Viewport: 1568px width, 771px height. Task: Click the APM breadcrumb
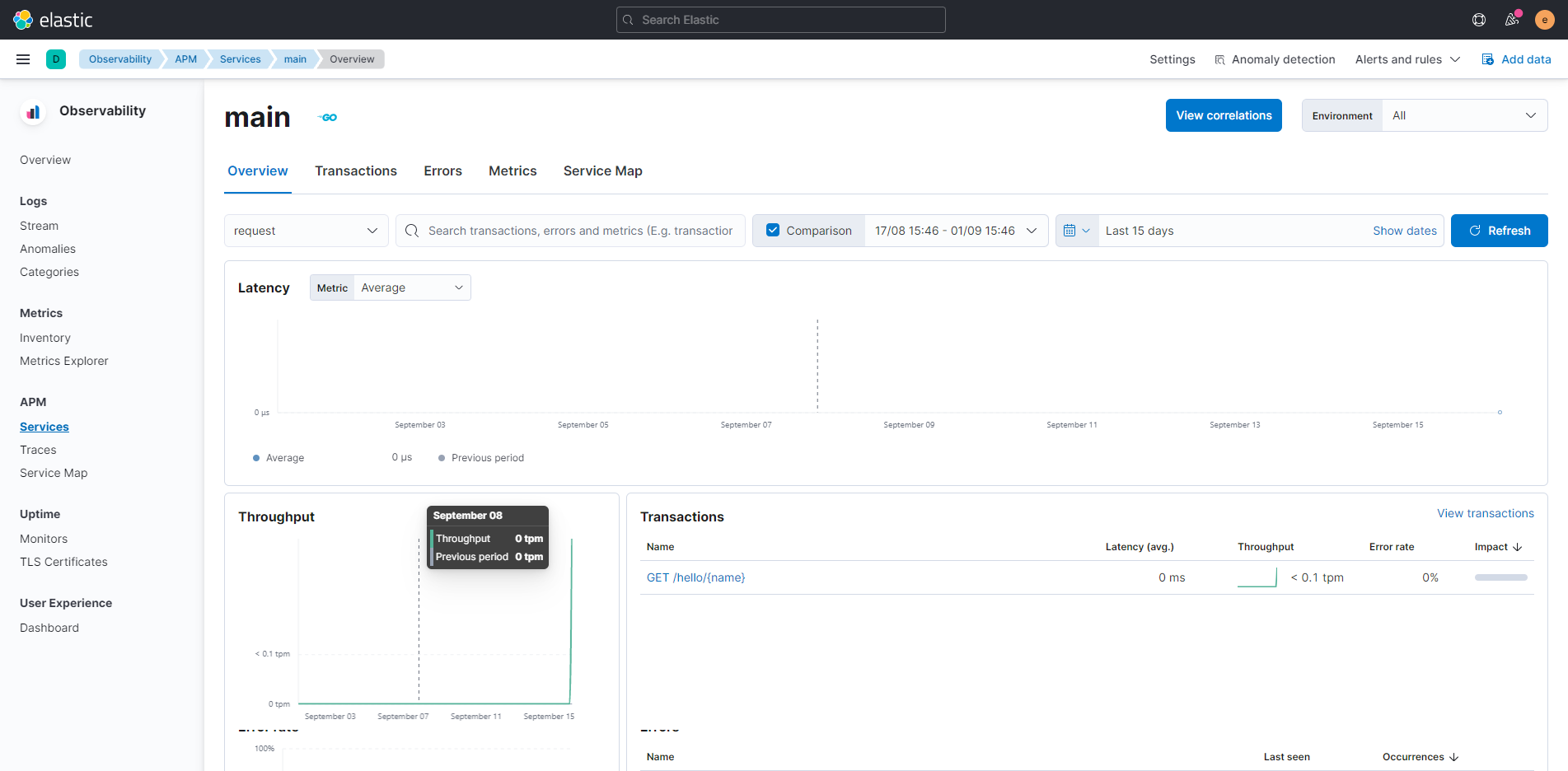click(x=186, y=59)
